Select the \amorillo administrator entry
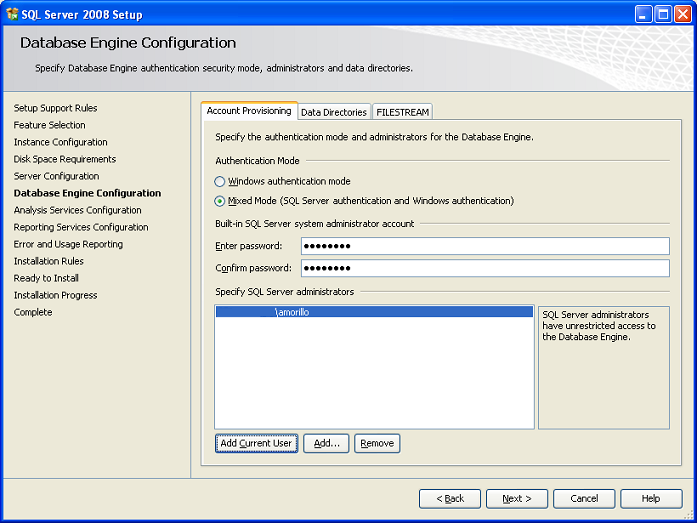This screenshot has width=697, height=523. tap(374, 312)
